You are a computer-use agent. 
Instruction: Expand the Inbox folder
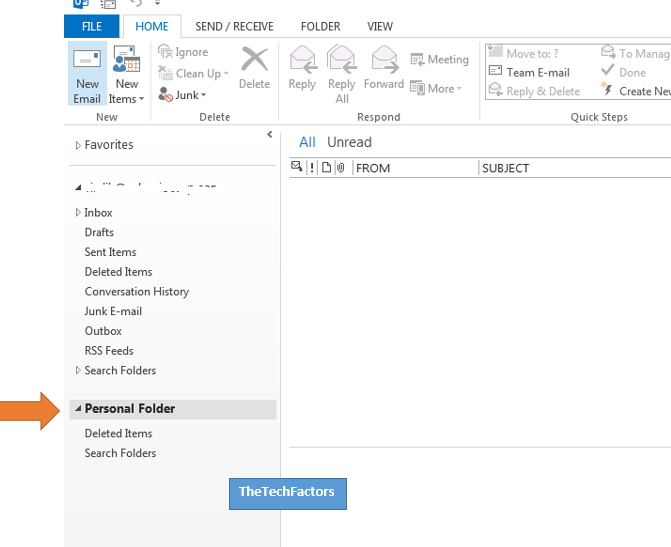[78, 212]
